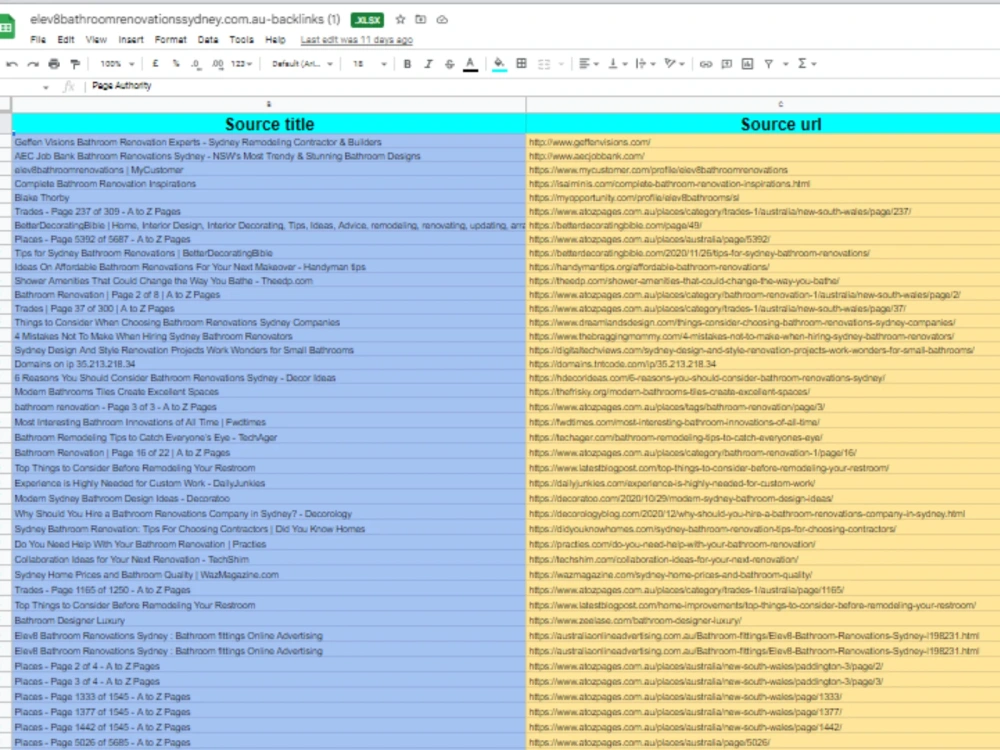1000x750 pixels.
Task: Format as currency with £ icon
Action: 155,64
